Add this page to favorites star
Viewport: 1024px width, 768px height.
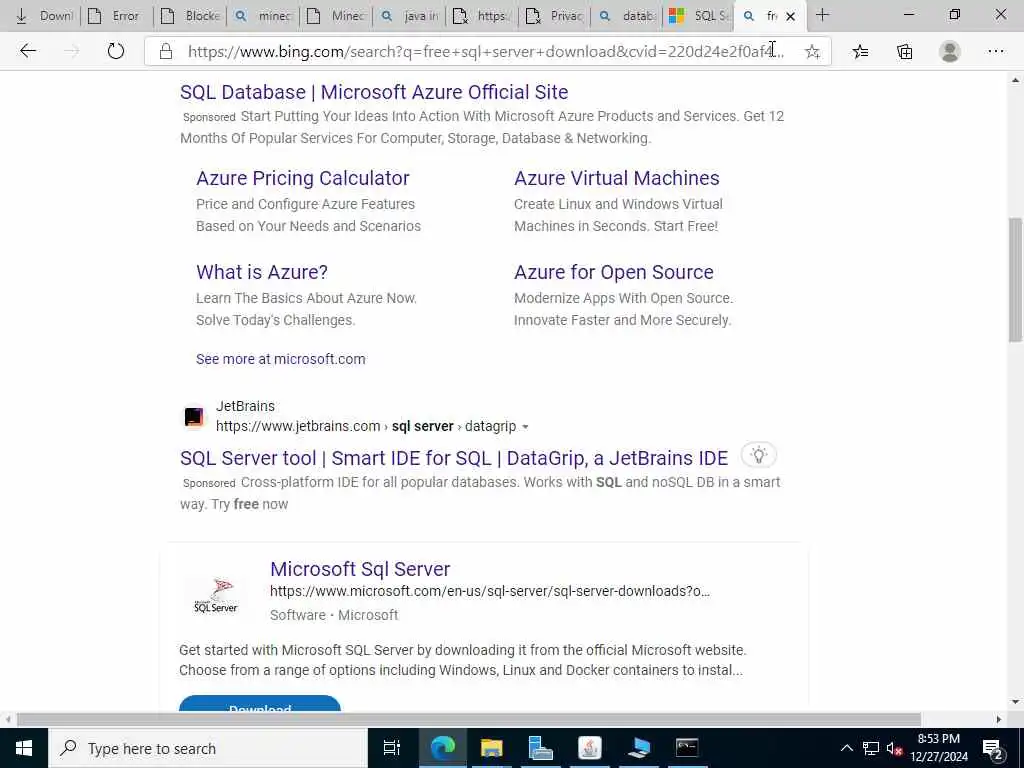812,52
